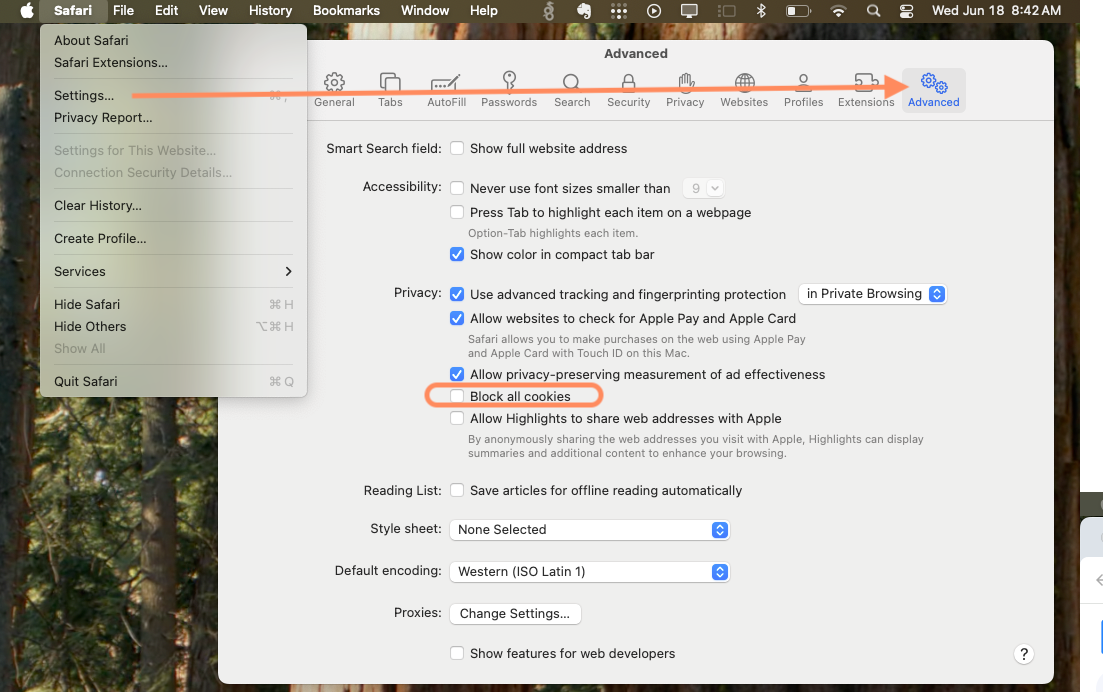Open Control Center in menu bar
The image size is (1103, 692).
click(x=906, y=11)
